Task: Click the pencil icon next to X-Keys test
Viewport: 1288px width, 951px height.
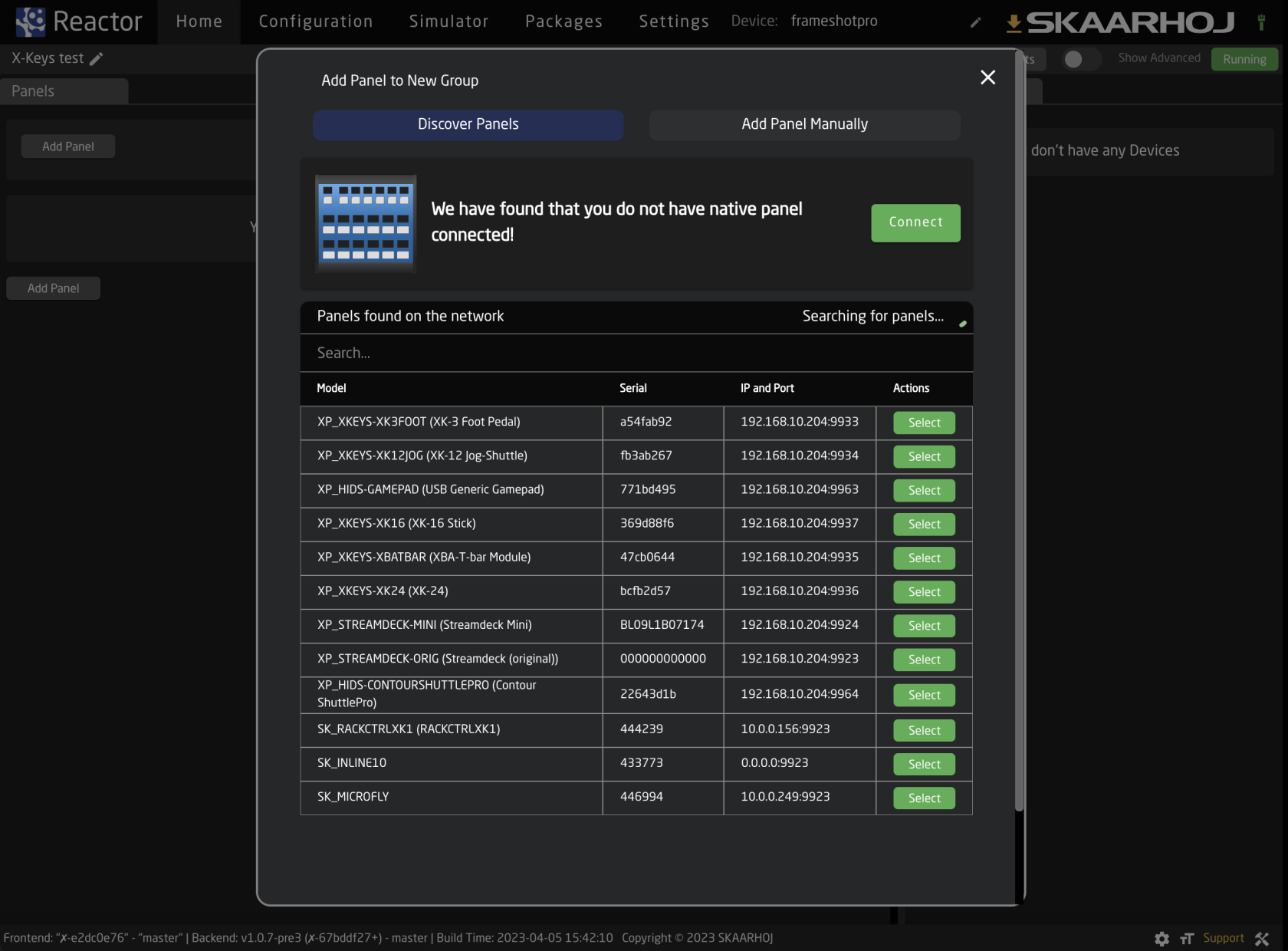Action: (x=96, y=59)
